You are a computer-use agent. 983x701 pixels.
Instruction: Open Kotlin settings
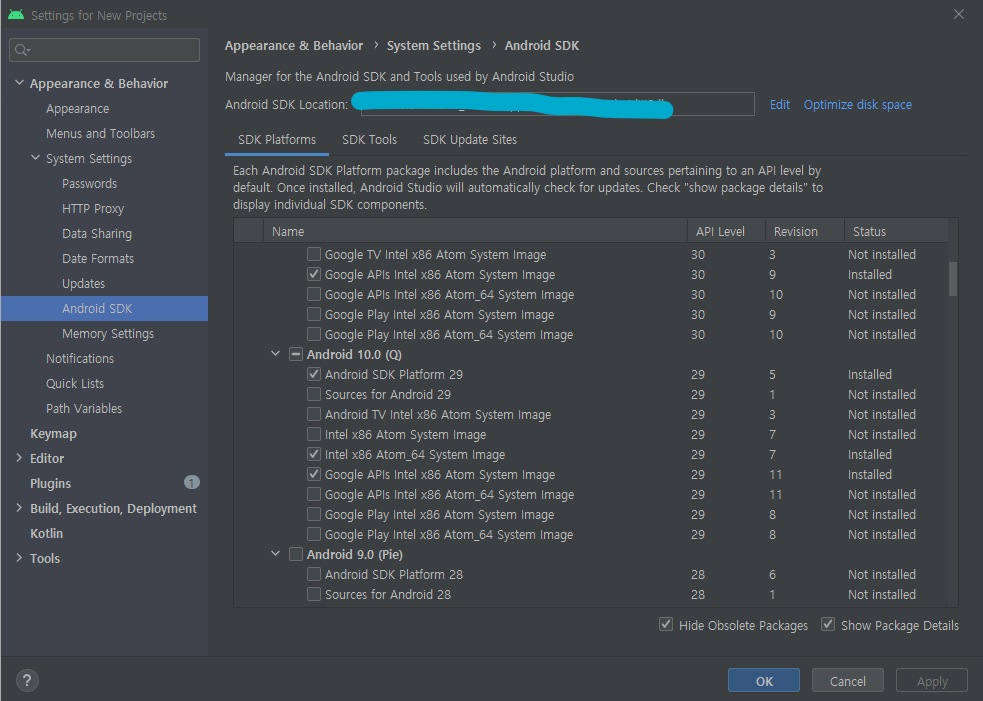[46, 534]
